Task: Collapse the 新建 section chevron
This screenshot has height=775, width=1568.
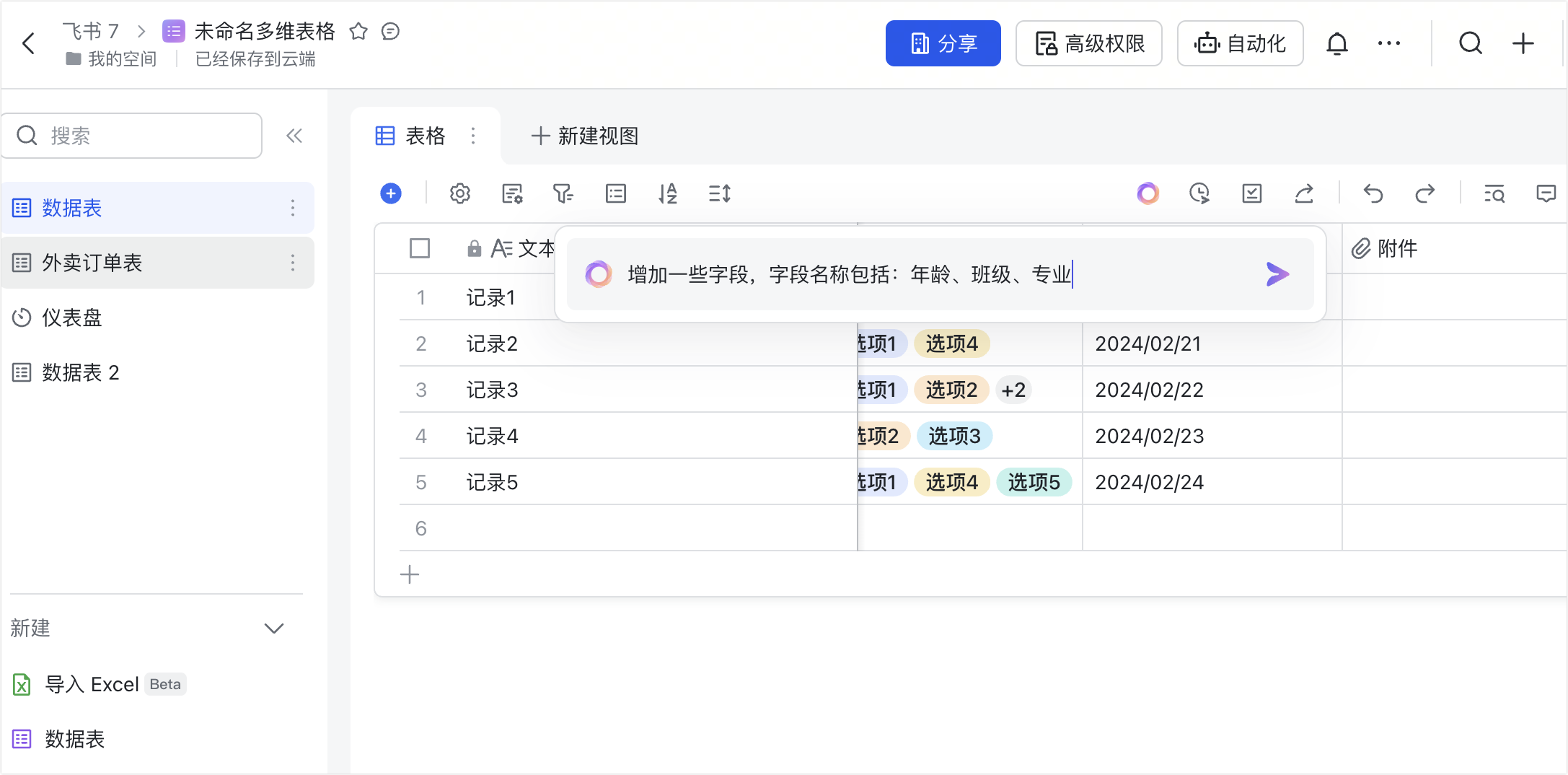Action: [274, 629]
